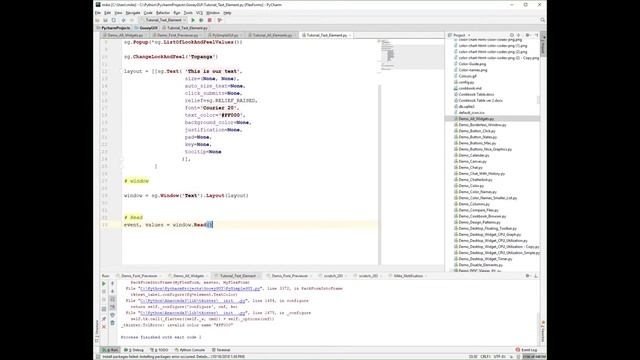
Task: Open the Navigate menu
Action: (133, 13)
